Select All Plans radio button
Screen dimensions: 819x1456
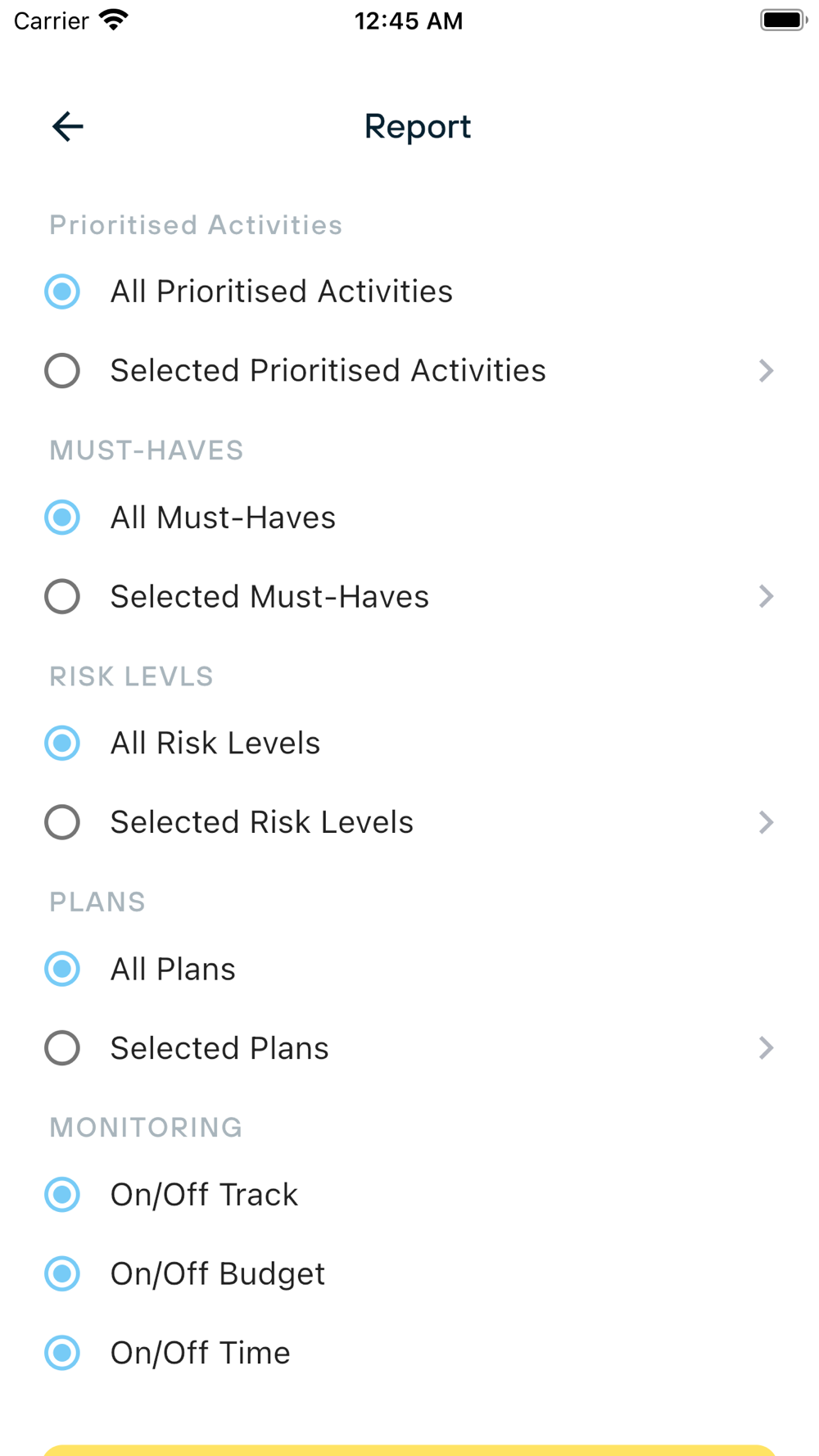click(x=62, y=969)
